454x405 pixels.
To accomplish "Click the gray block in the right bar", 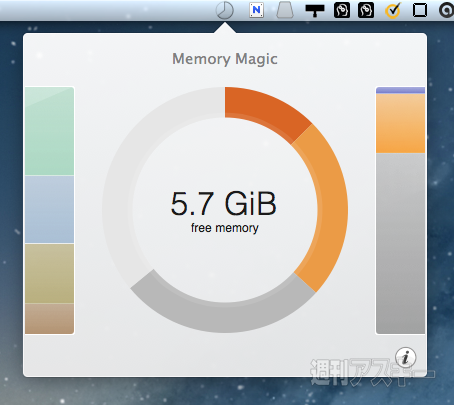I will pyautogui.click(x=400, y=243).
